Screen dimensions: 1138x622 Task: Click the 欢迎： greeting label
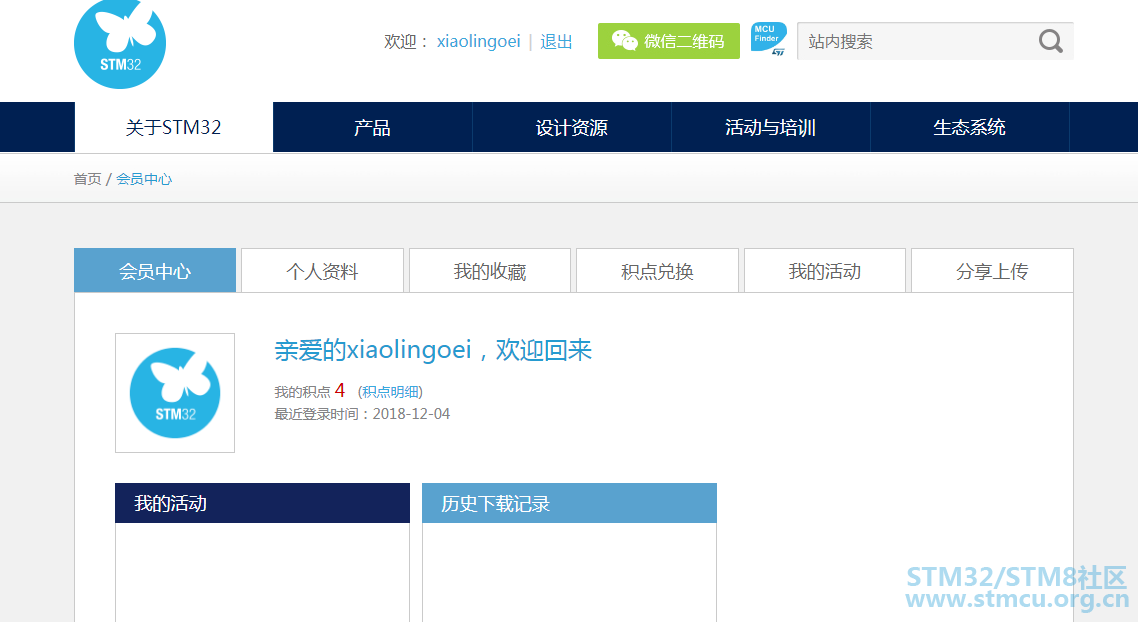click(x=406, y=41)
